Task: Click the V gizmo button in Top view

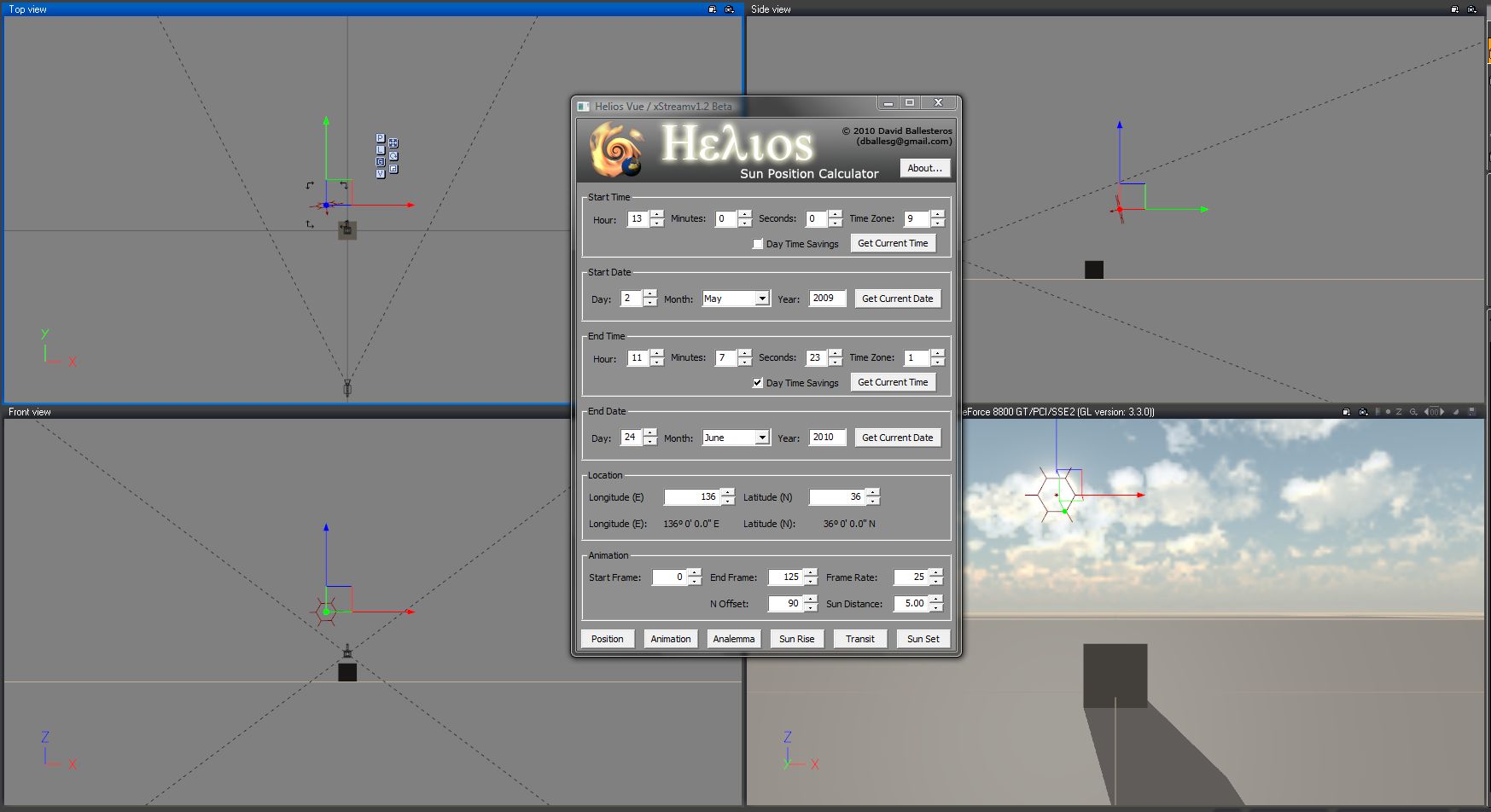Action: tap(380, 174)
